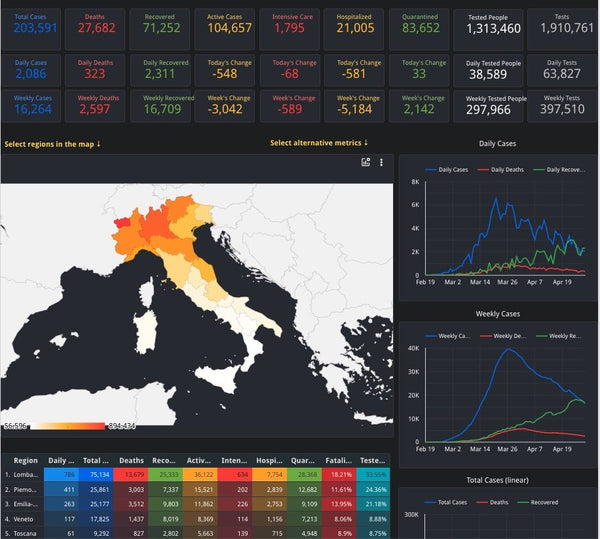This screenshot has width=600, height=539.
Task: Select the Deaths 27,682 scorecard
Action: pos(95,29)
